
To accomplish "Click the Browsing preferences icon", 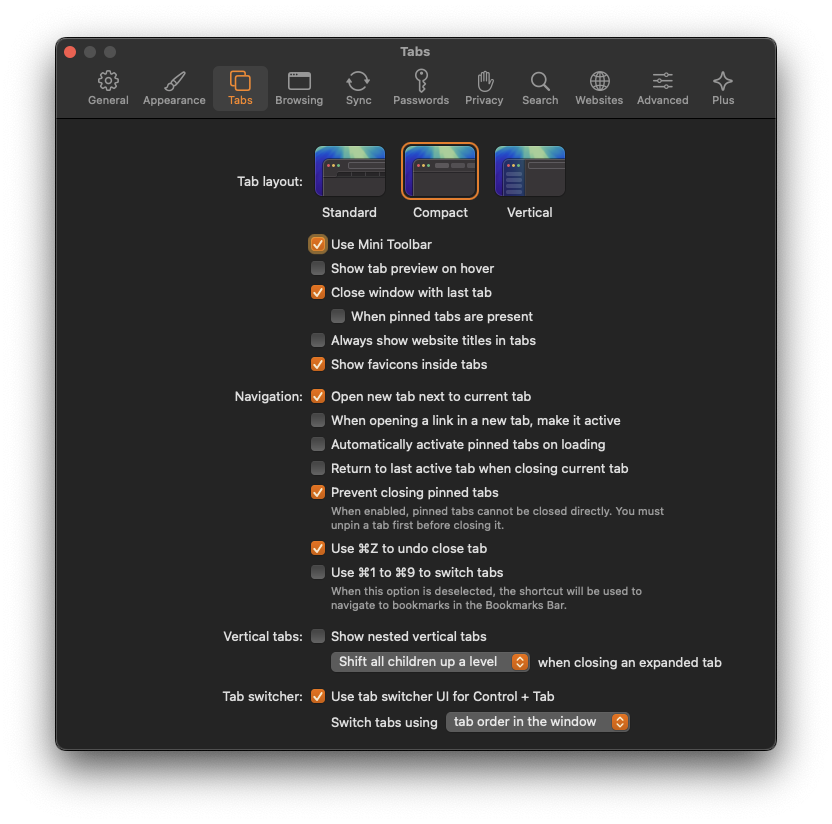I will 299,80.
